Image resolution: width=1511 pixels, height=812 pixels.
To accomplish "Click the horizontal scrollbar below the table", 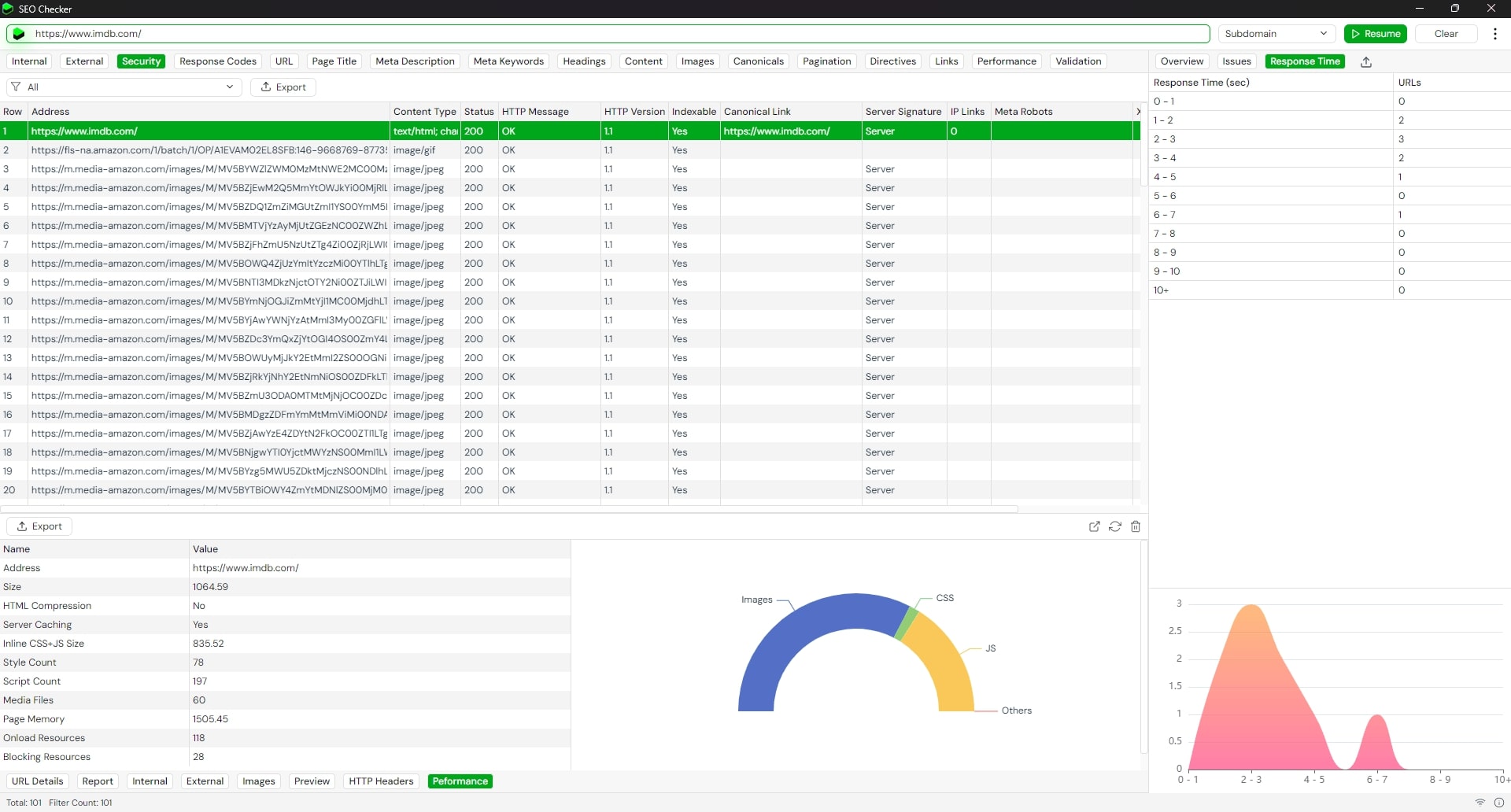I will click(x=509, y=509).
